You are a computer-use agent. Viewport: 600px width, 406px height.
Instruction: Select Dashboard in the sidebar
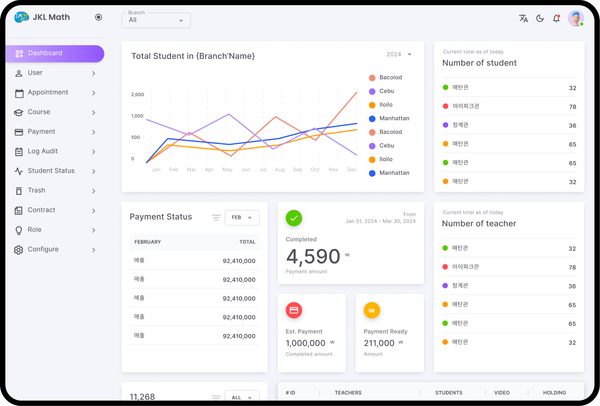[x=54, y=53]
